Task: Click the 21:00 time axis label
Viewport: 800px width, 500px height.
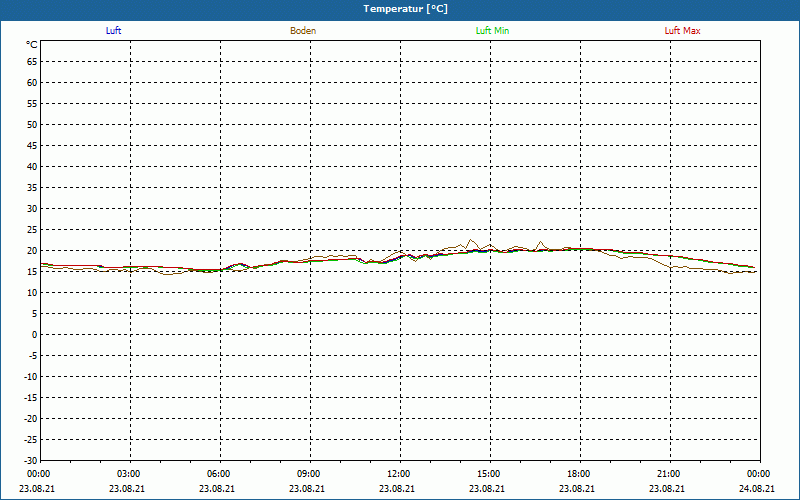Action: (x=668, y=474)
